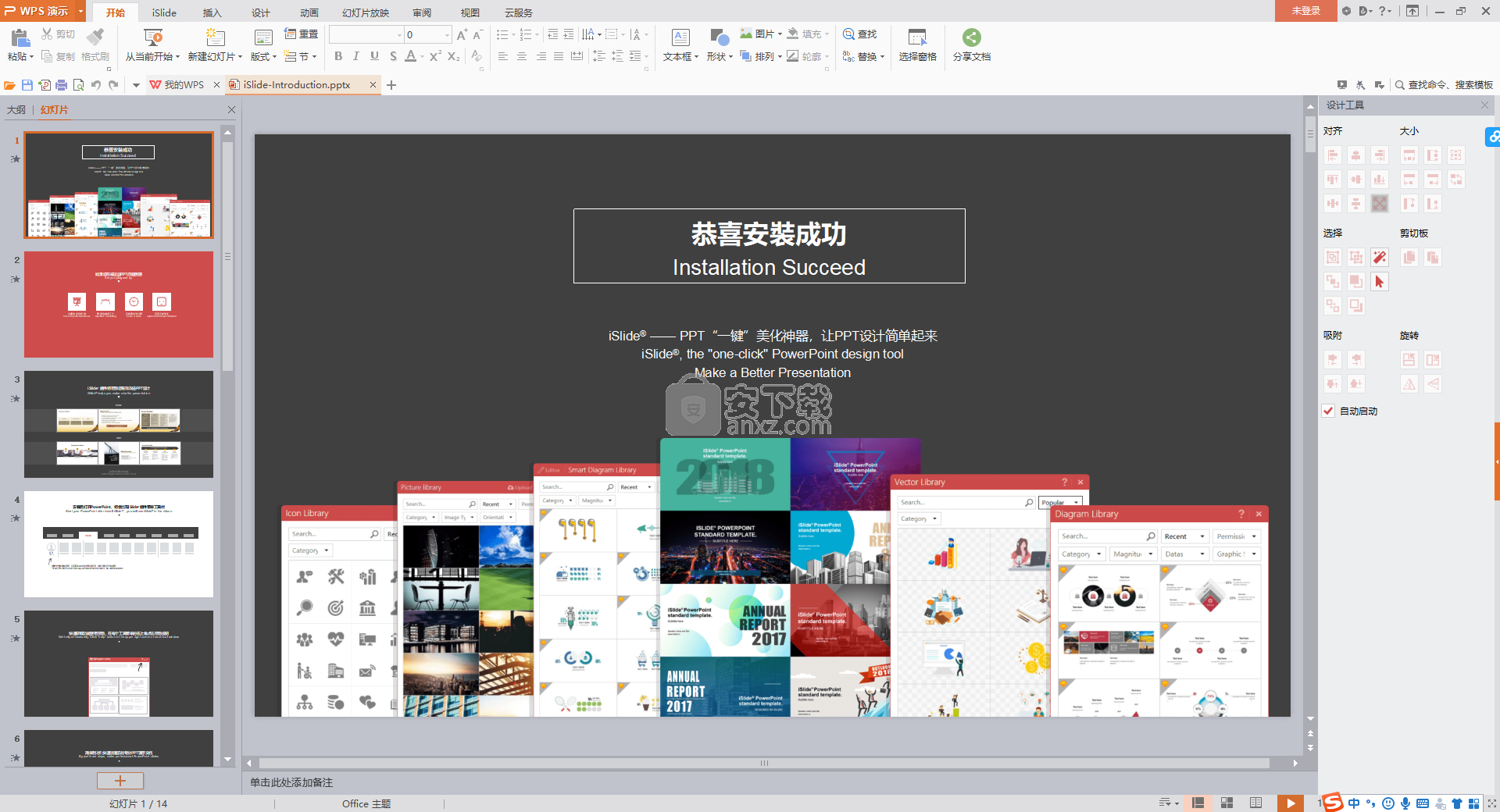
Task: Open the 动画 ribbon tab
Action: click(x=309, y=12)
